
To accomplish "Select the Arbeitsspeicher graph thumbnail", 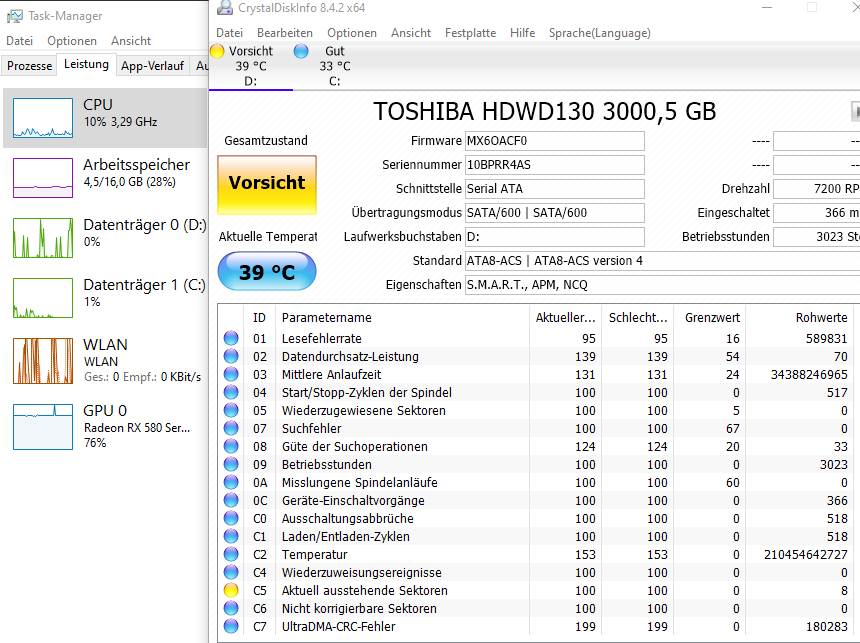I will tap(43, 178).
